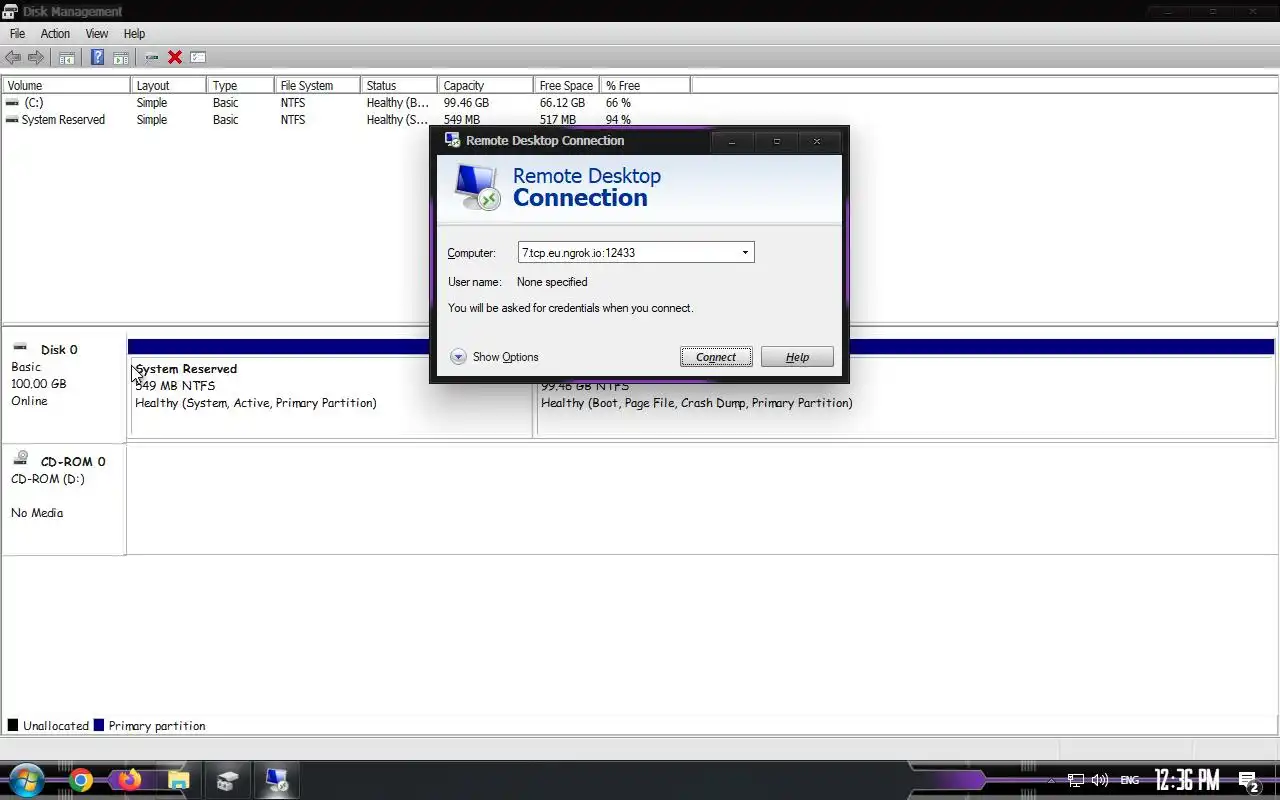The width and height of the screenshot is (1280, 800).
Task: Toggle Show/Hide Console Tree toolbar icon
Action: point(67,58)
